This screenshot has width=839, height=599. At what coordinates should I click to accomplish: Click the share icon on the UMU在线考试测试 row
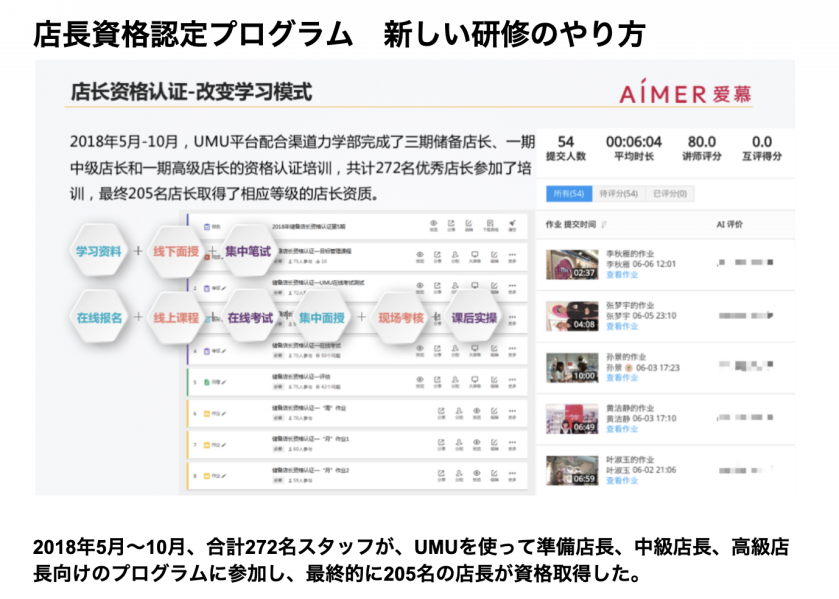coord(437,286)
